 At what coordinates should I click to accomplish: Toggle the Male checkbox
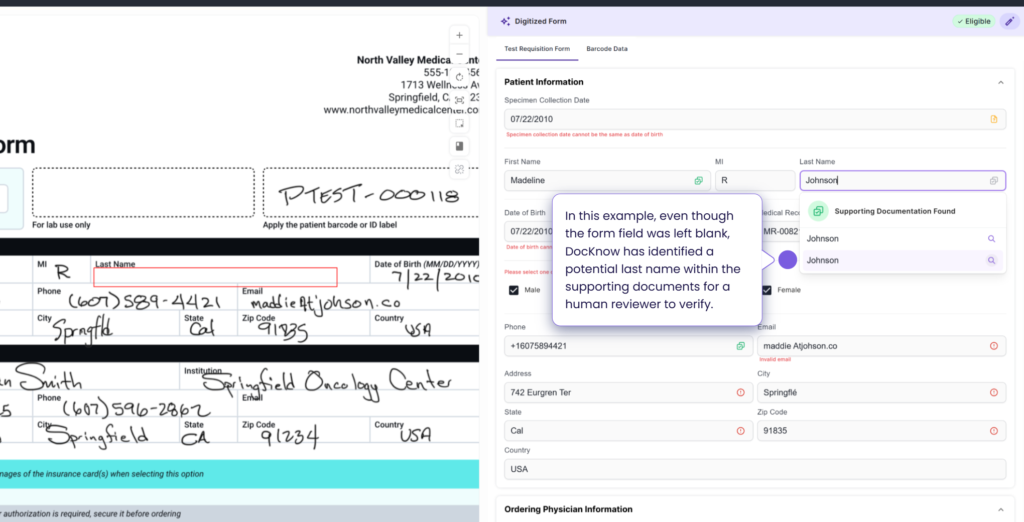(514, 290)
